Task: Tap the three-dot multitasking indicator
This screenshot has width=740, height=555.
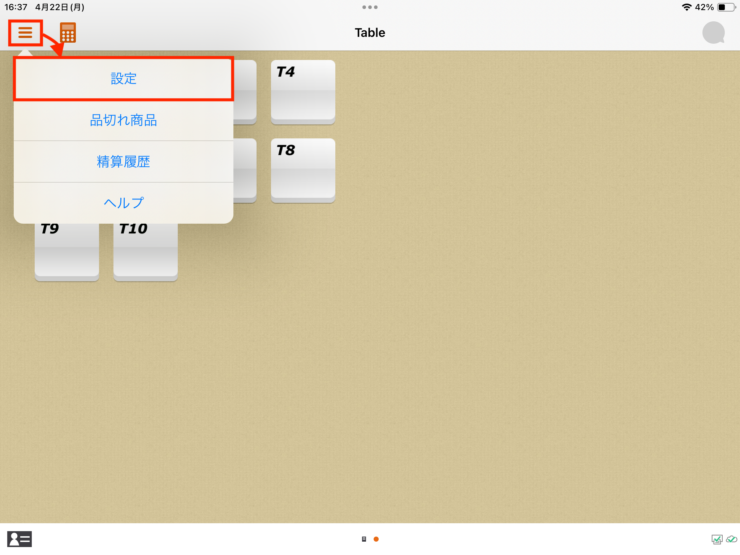Action: 370,7
